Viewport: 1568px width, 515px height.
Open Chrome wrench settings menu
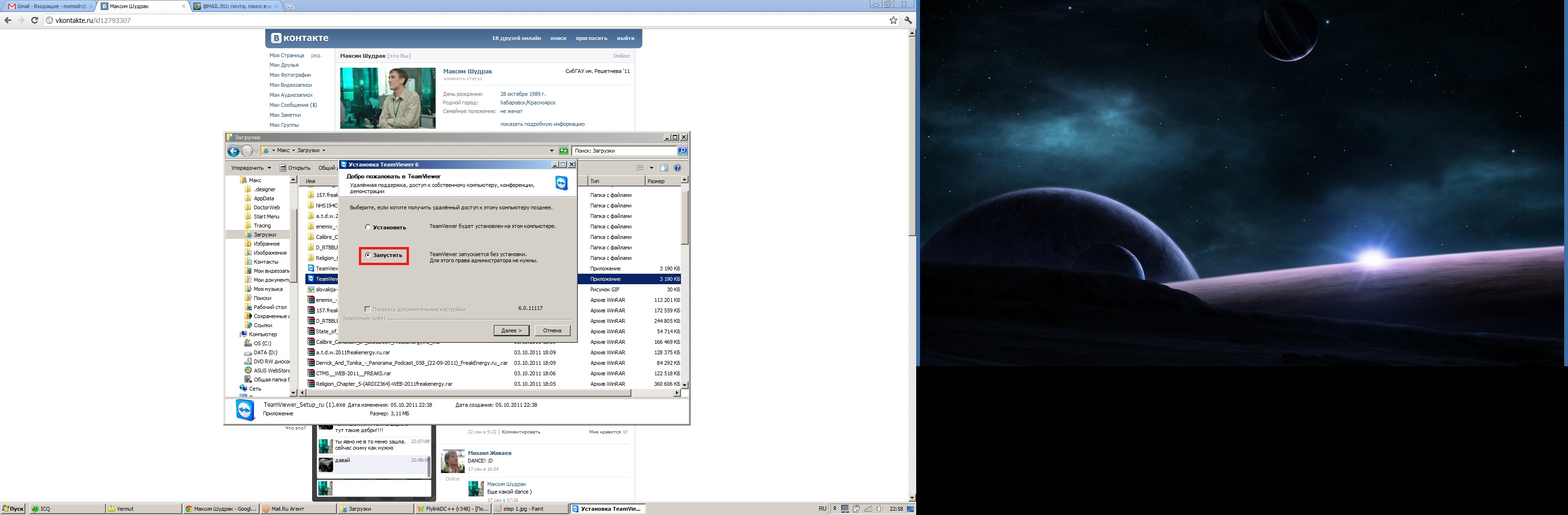[x=908, y=20]
